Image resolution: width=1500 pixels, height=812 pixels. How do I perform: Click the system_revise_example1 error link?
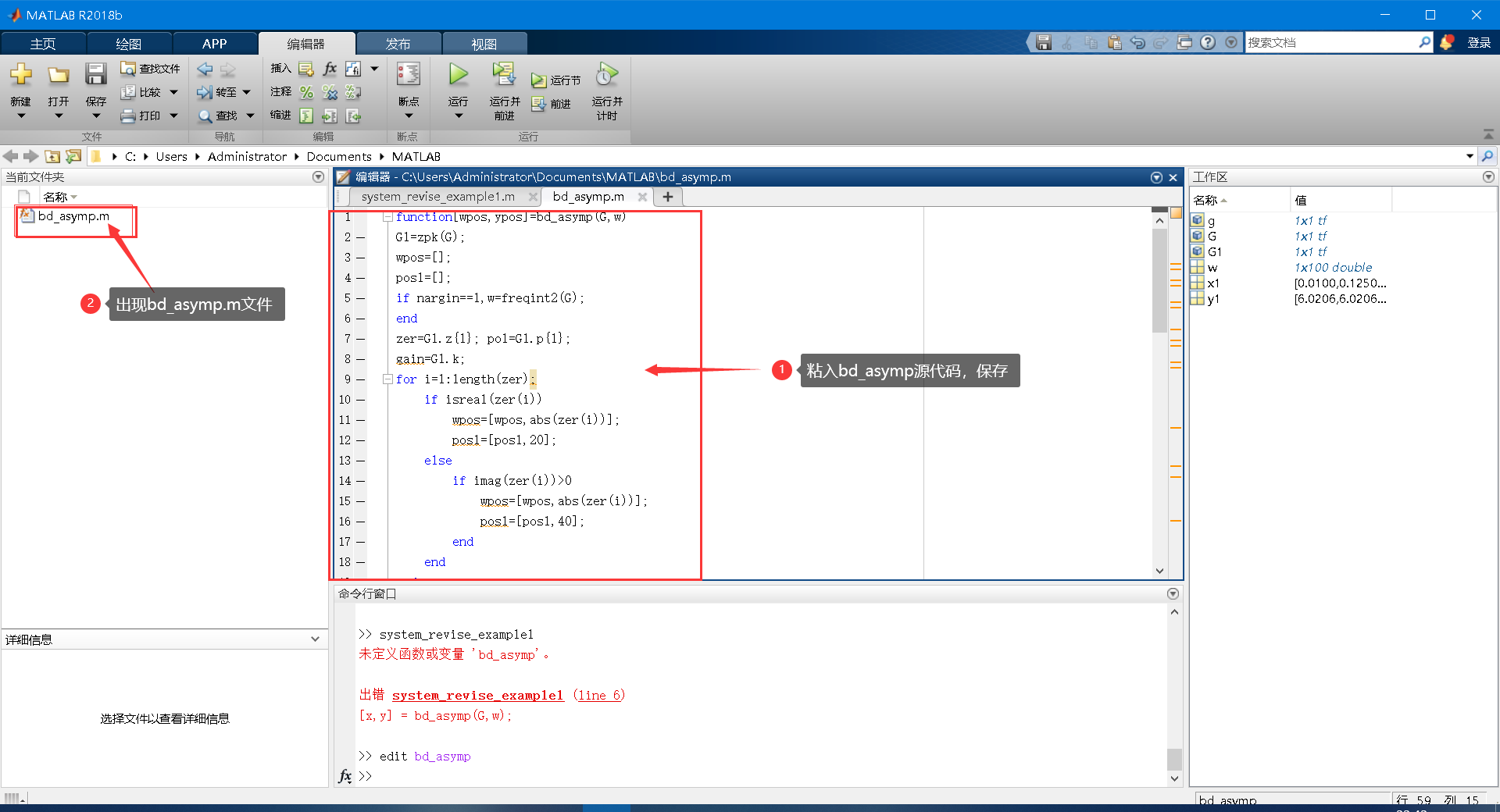tap(477, 695)
